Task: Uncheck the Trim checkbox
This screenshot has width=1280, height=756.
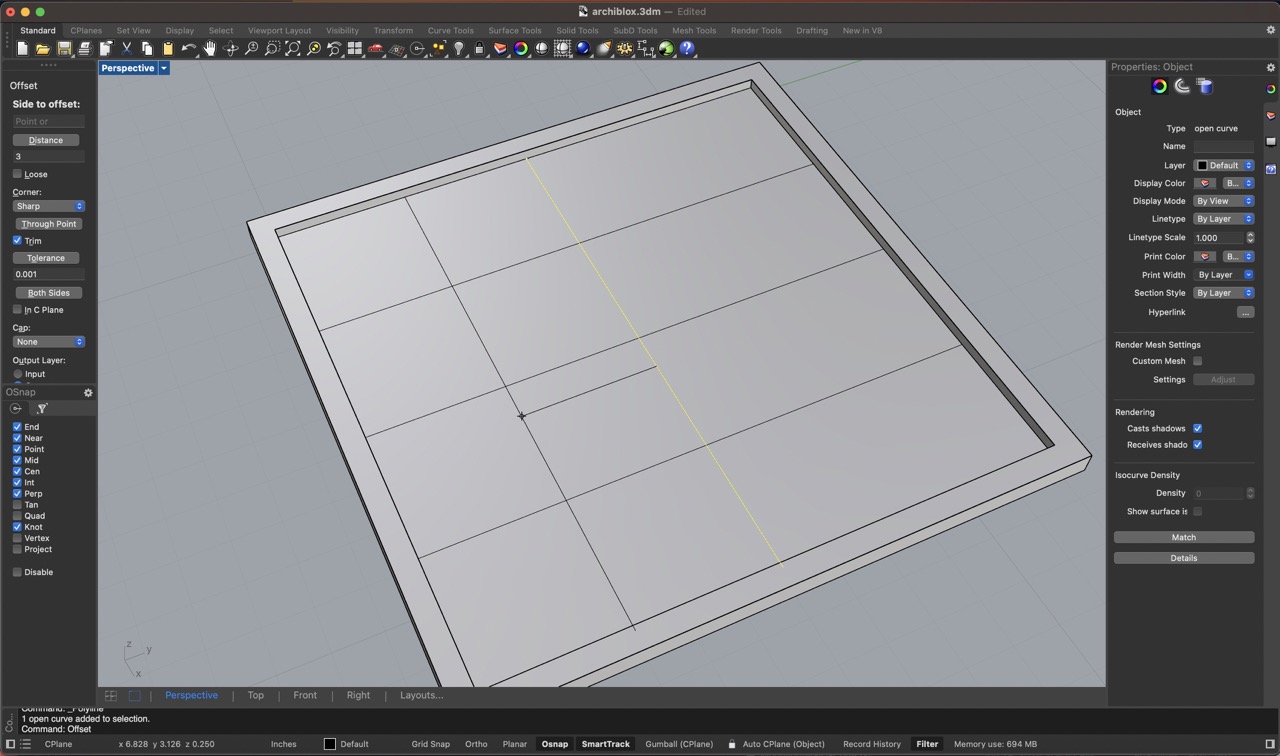Action: (17, 240)
